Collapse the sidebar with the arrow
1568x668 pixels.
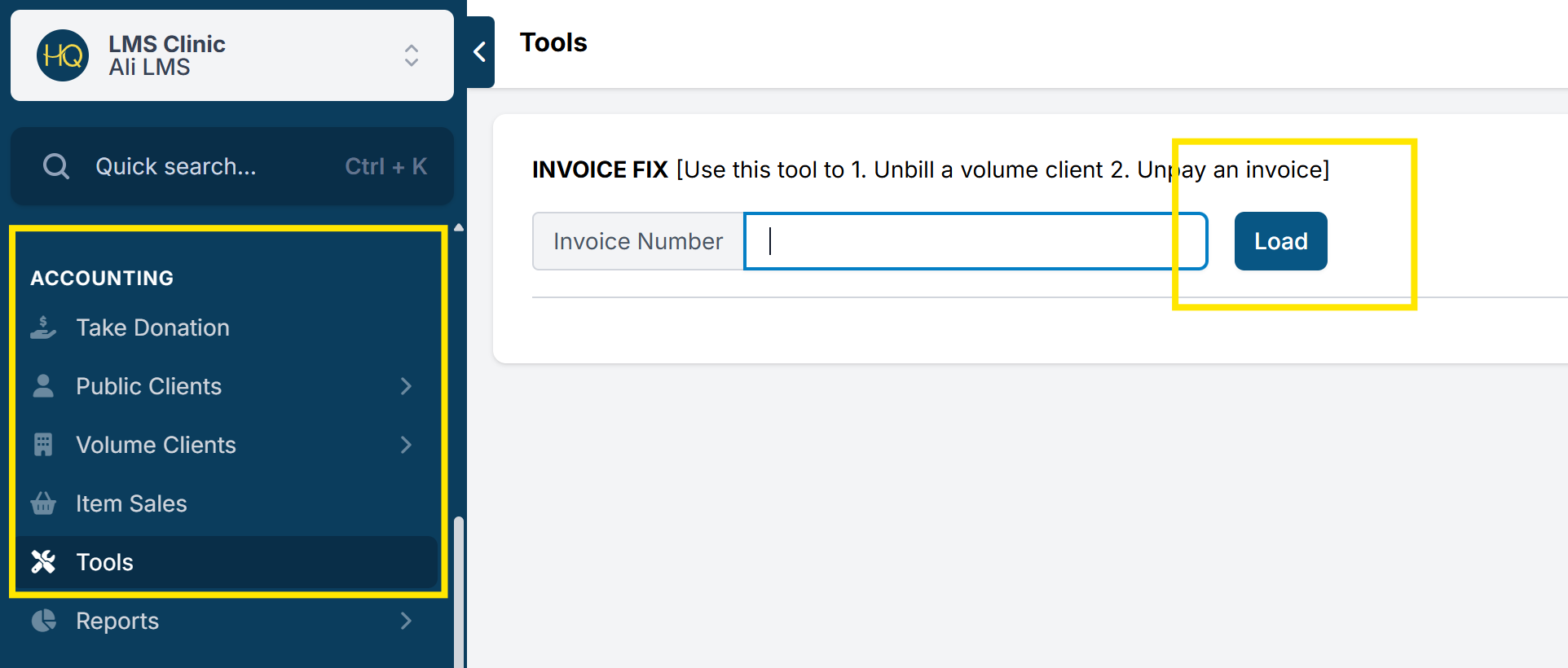(x=480, y=52)
